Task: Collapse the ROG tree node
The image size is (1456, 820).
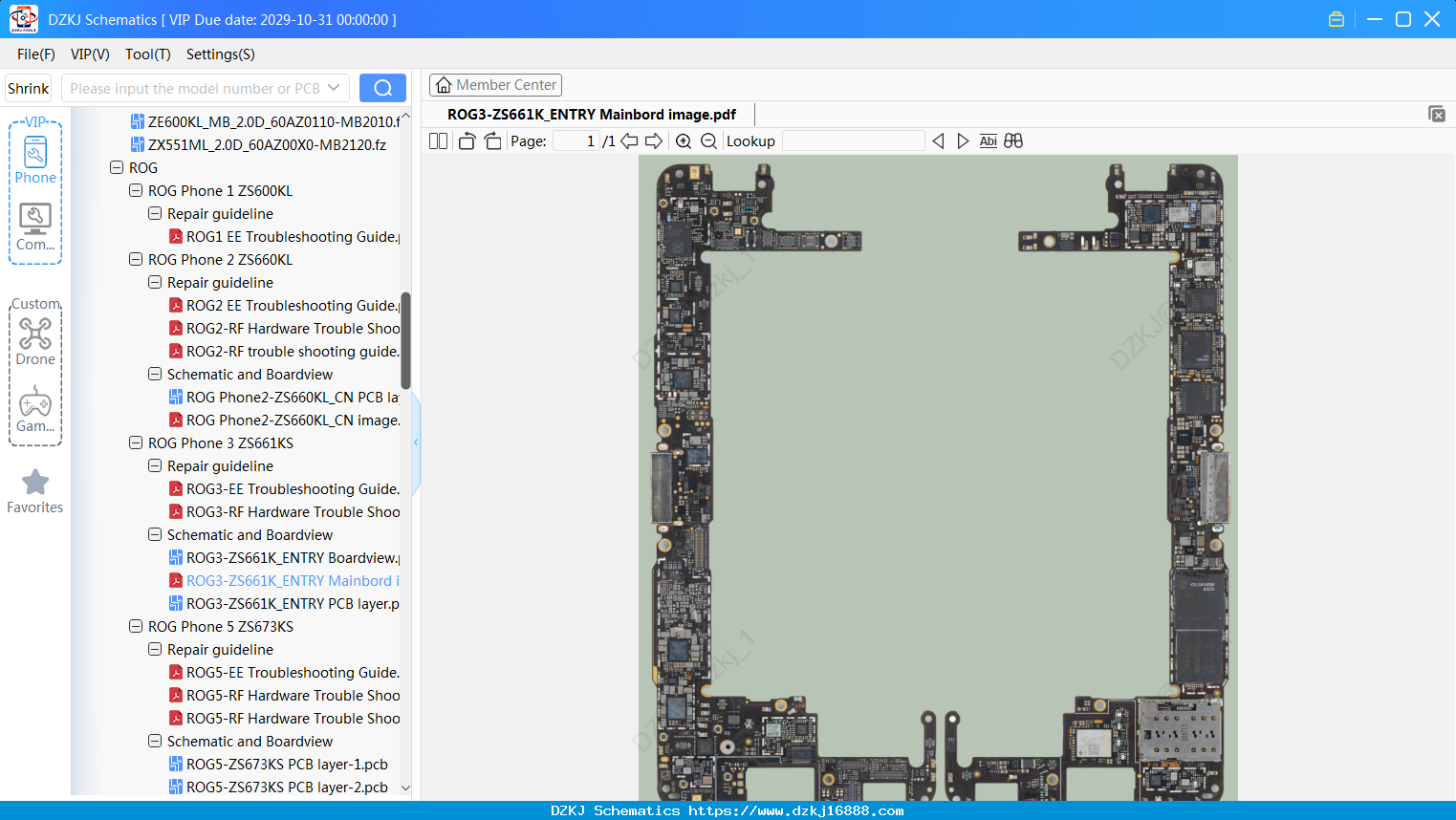Action: (x=117, y=167)
